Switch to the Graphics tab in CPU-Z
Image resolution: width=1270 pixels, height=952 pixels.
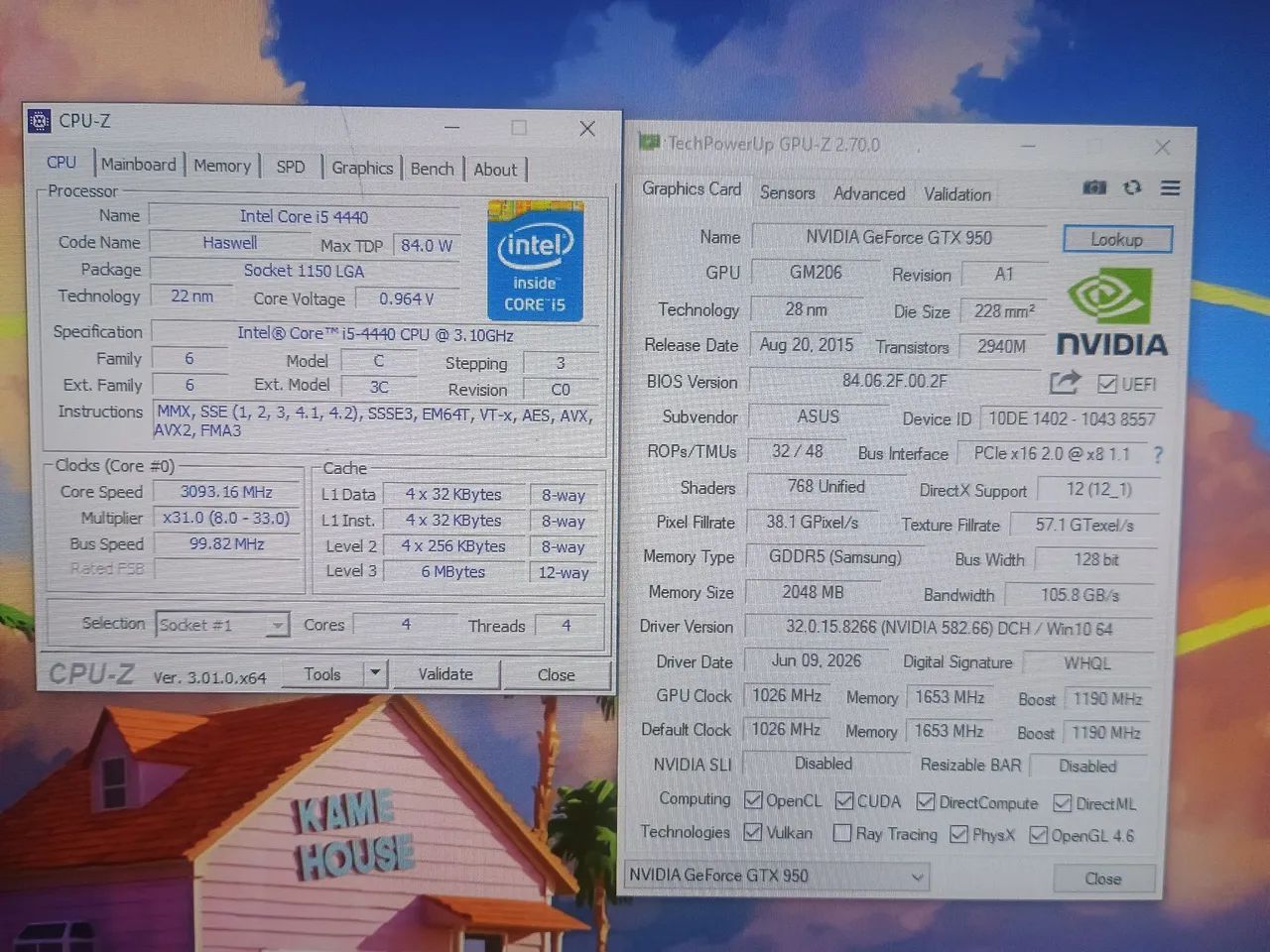click(362, 168)
